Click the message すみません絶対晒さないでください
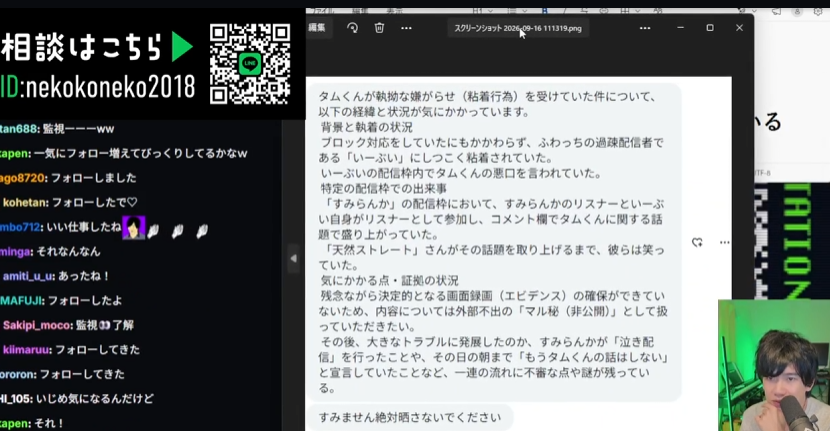The width and height of the screenshot is (830, 431). (x=410, y=417)
